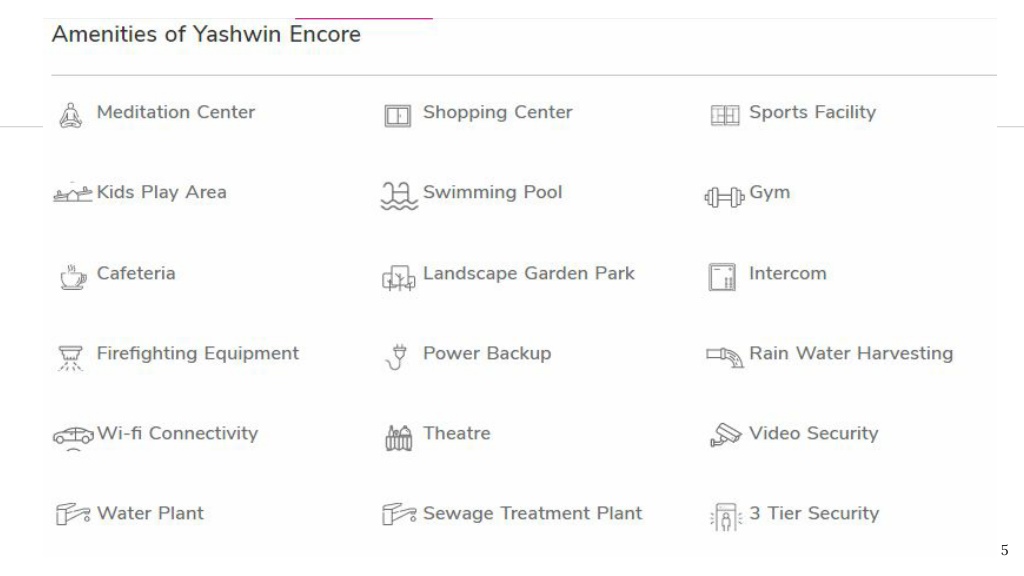Select the Kids Play Area label
This screenshot has height=576, width=1024.
[161, 193]
